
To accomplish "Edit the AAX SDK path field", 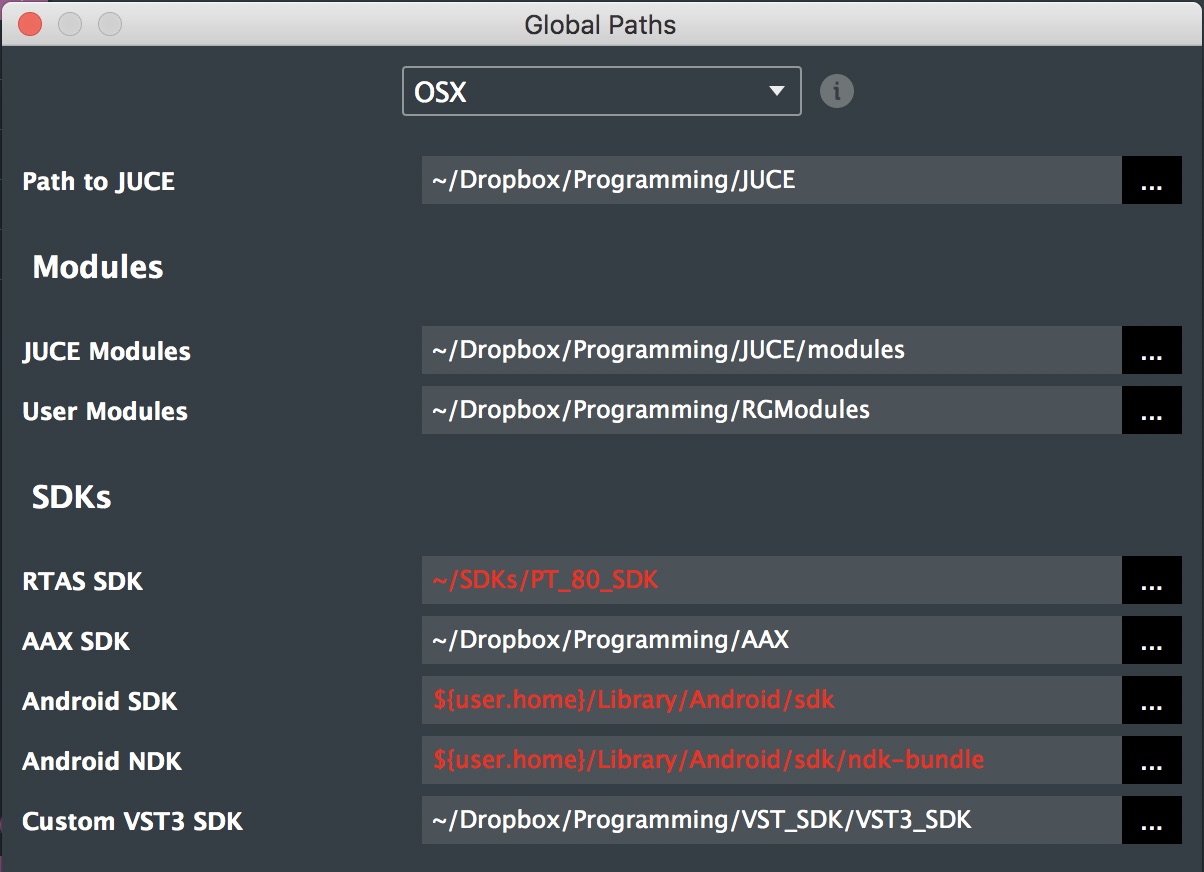I will point(770,641).
